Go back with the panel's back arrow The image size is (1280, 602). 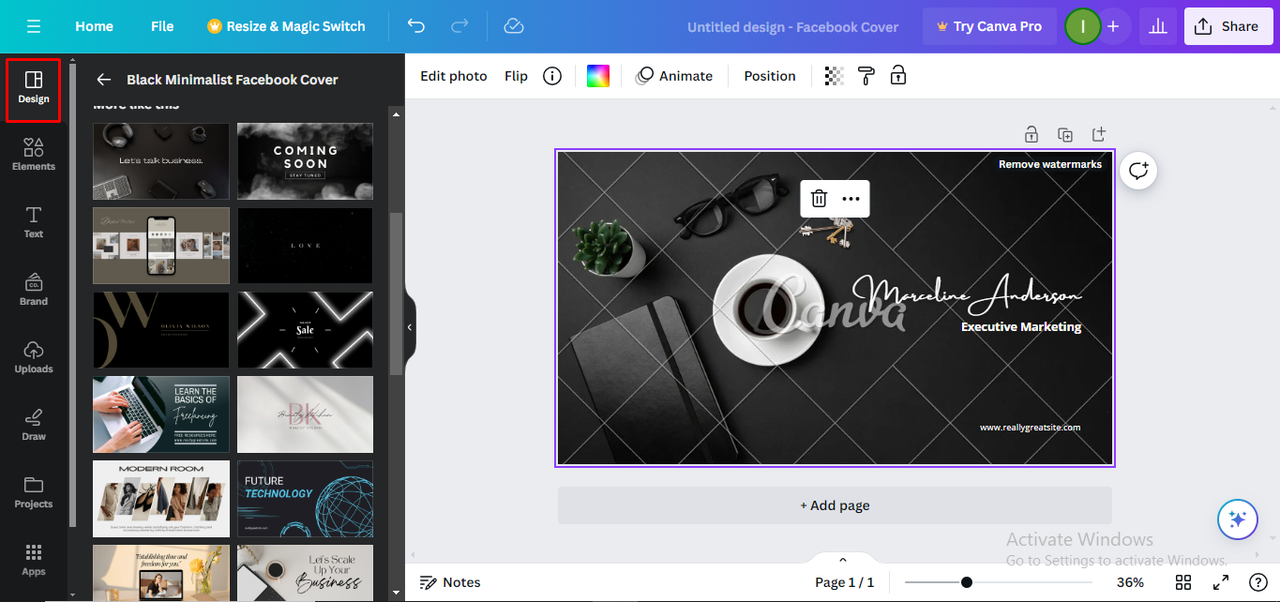pyautogui.click(x=104, y=80)
